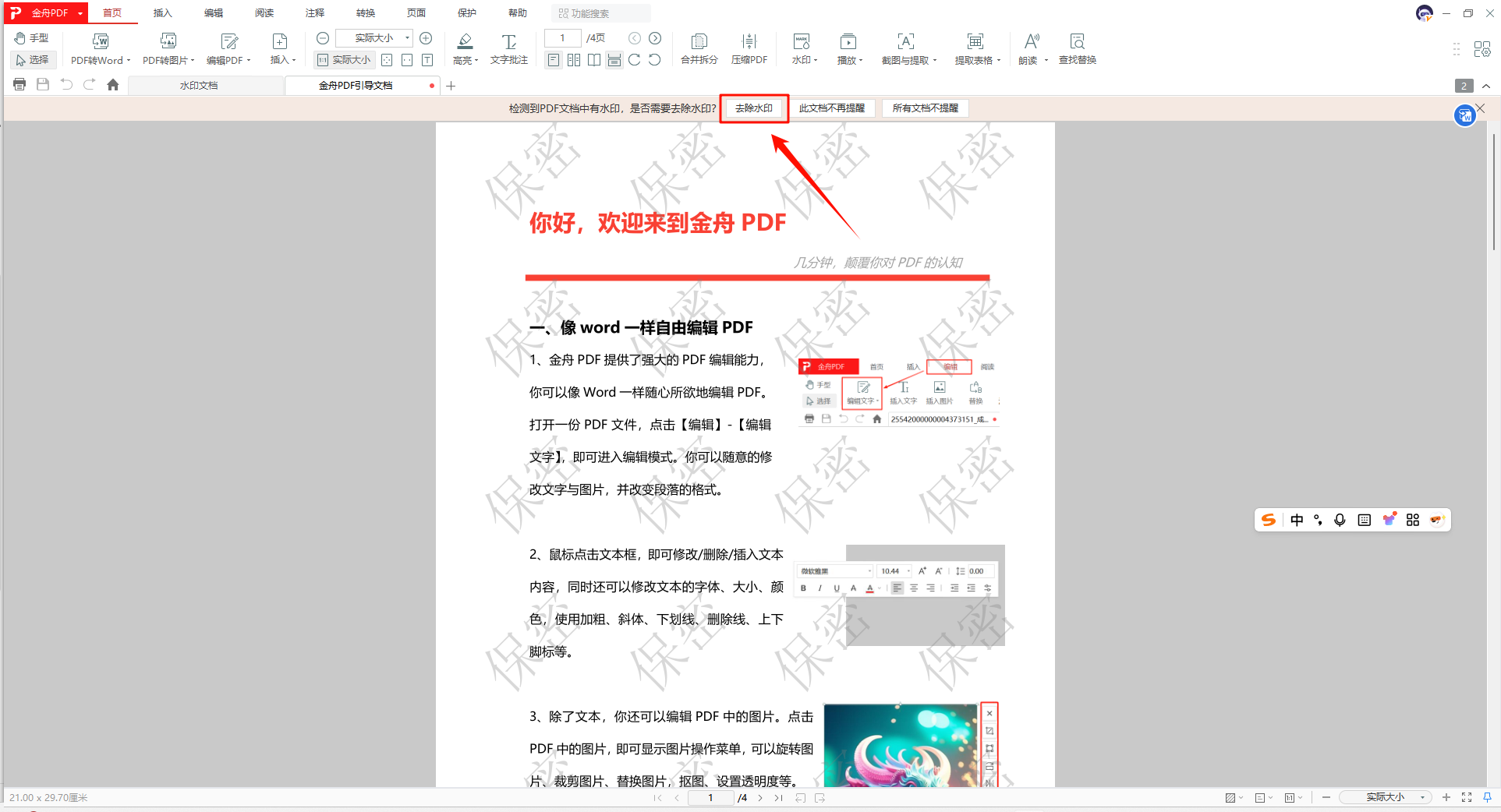Open PDF转Word conversion

100,49
